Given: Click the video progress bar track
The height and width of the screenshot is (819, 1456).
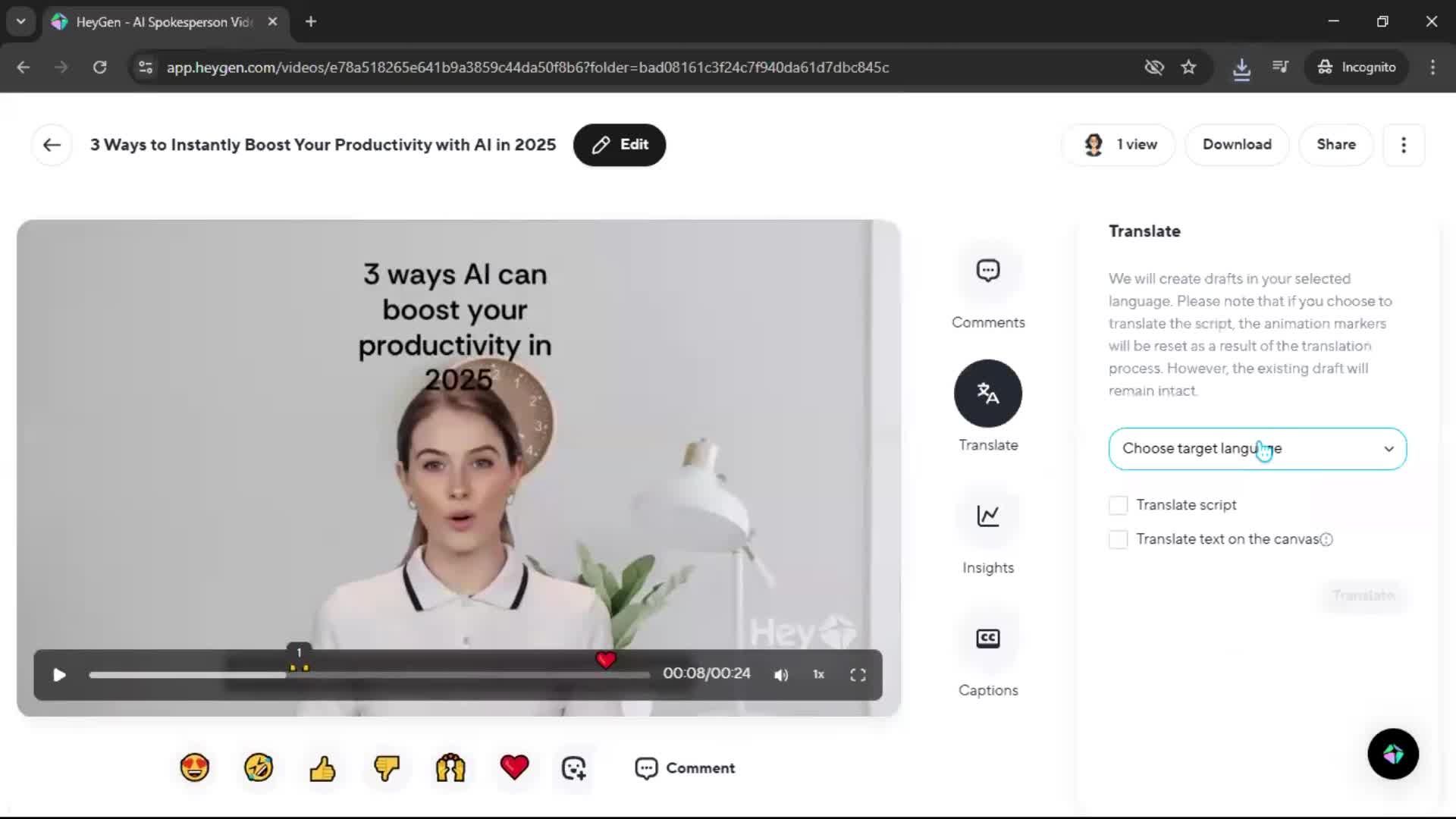Looking at the screenshot, I should click(455, 674).
